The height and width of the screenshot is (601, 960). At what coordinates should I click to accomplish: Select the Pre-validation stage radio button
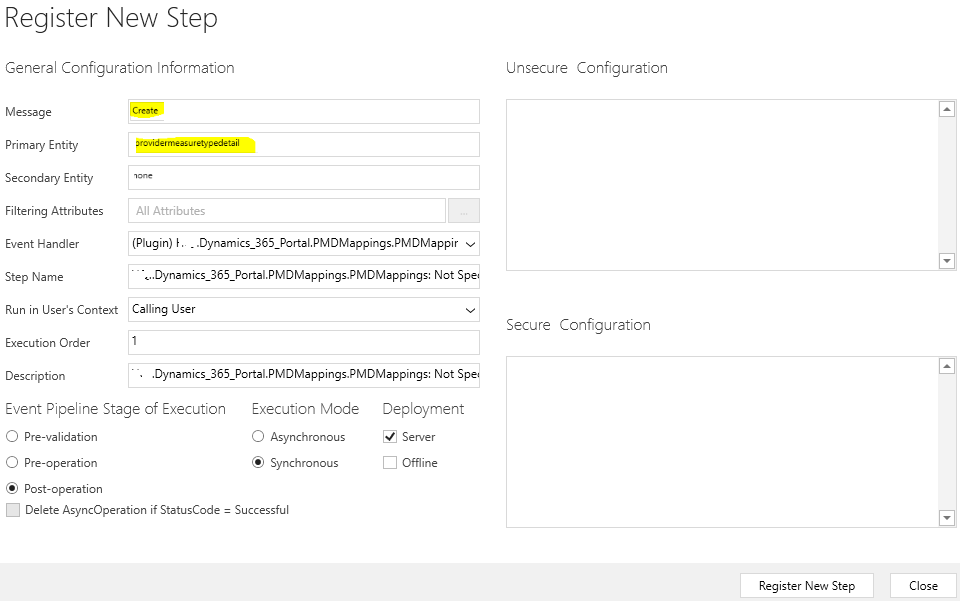[12, 437]
